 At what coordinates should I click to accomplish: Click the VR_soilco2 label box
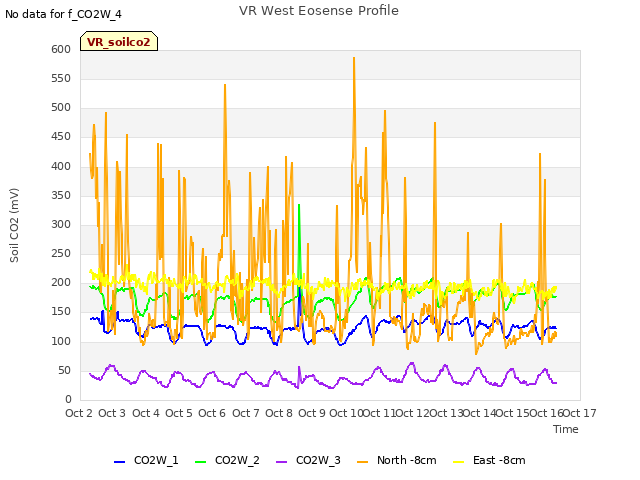119,41
